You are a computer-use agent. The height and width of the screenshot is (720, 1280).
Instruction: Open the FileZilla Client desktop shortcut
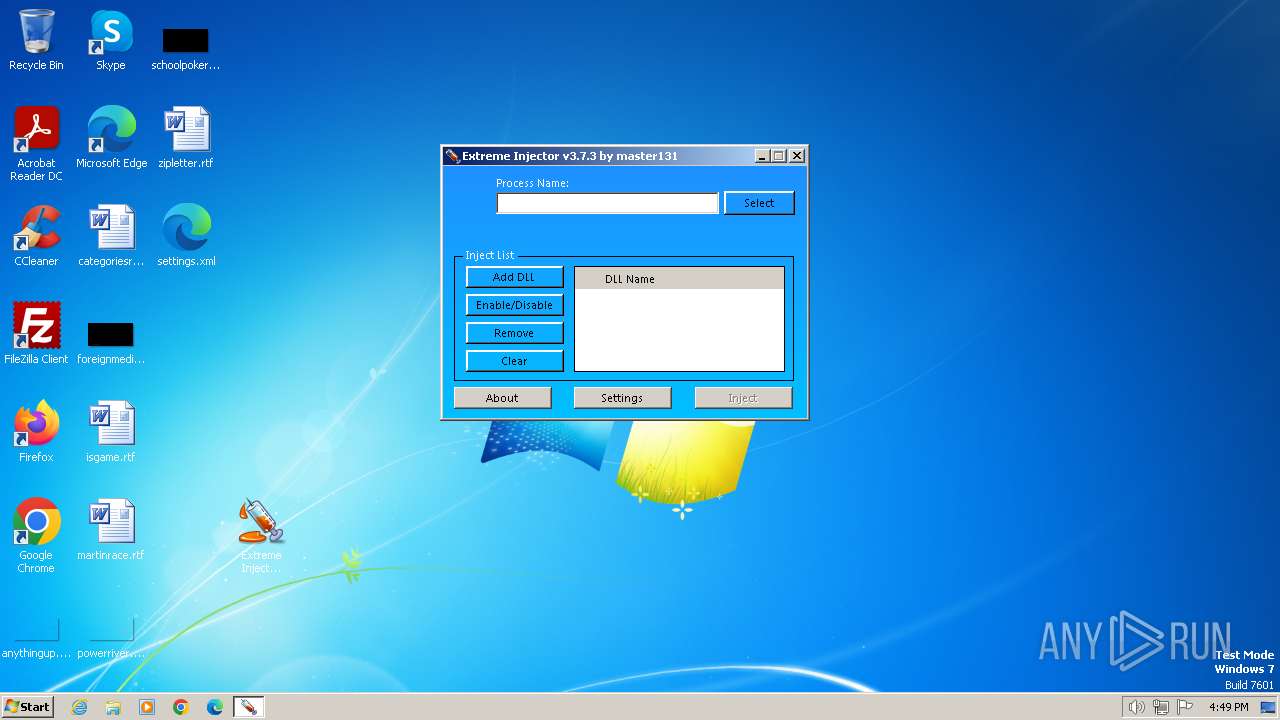[x=36, y=334]
